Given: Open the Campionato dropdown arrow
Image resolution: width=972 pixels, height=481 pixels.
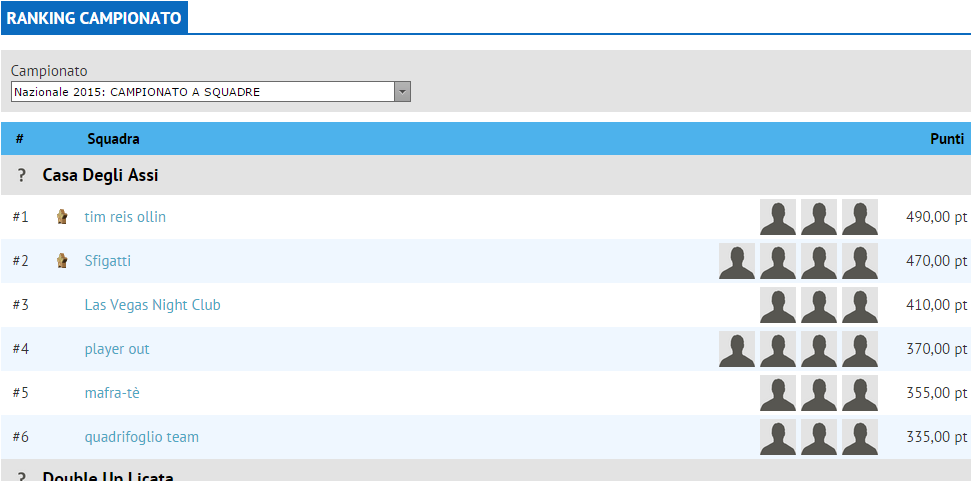Looking at the screenshot, I should [x=402, y=92].
